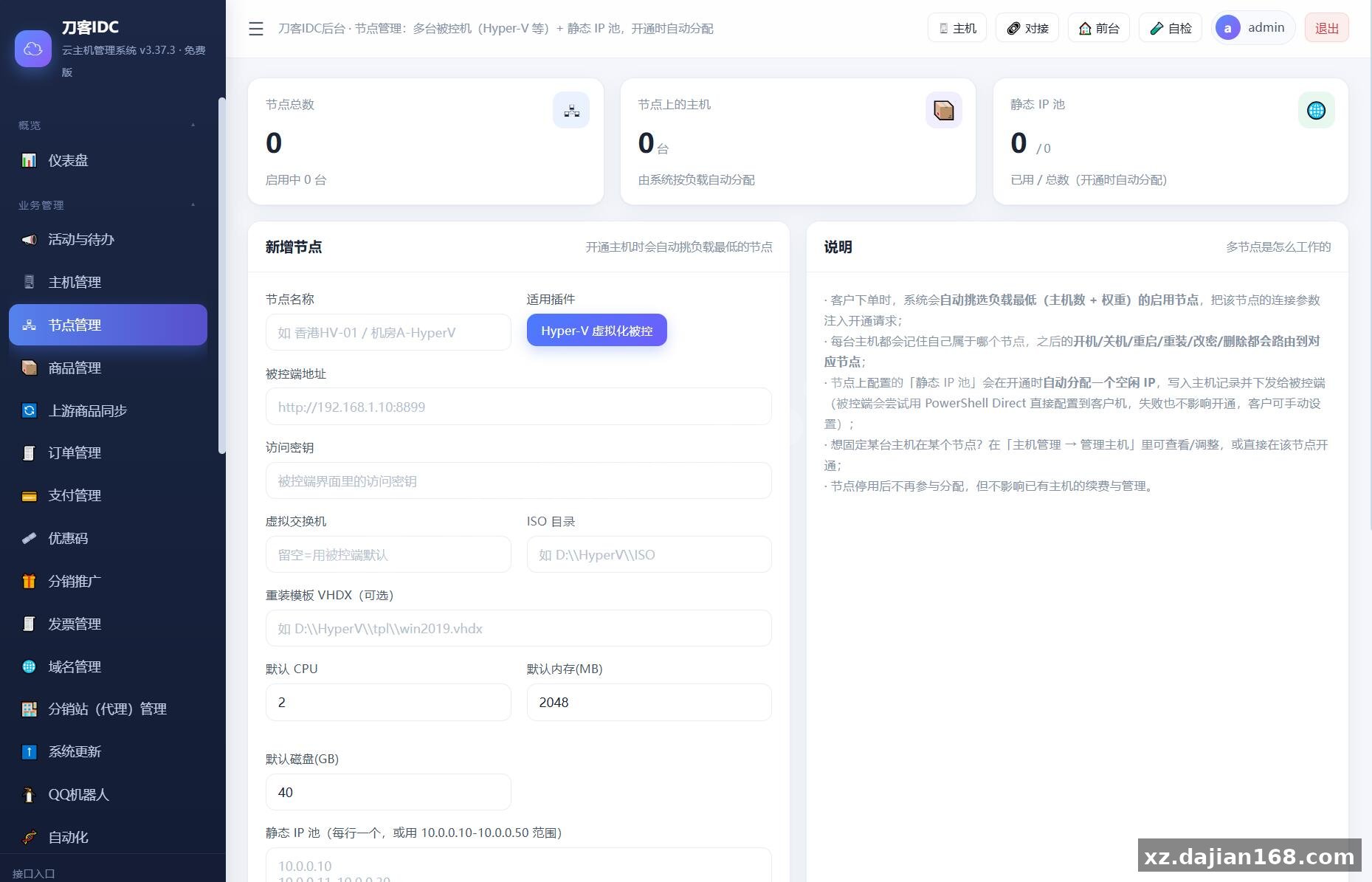The image size is (1372, 882).
Task: Click the admin avatar icon
Action: (1228, 28)
